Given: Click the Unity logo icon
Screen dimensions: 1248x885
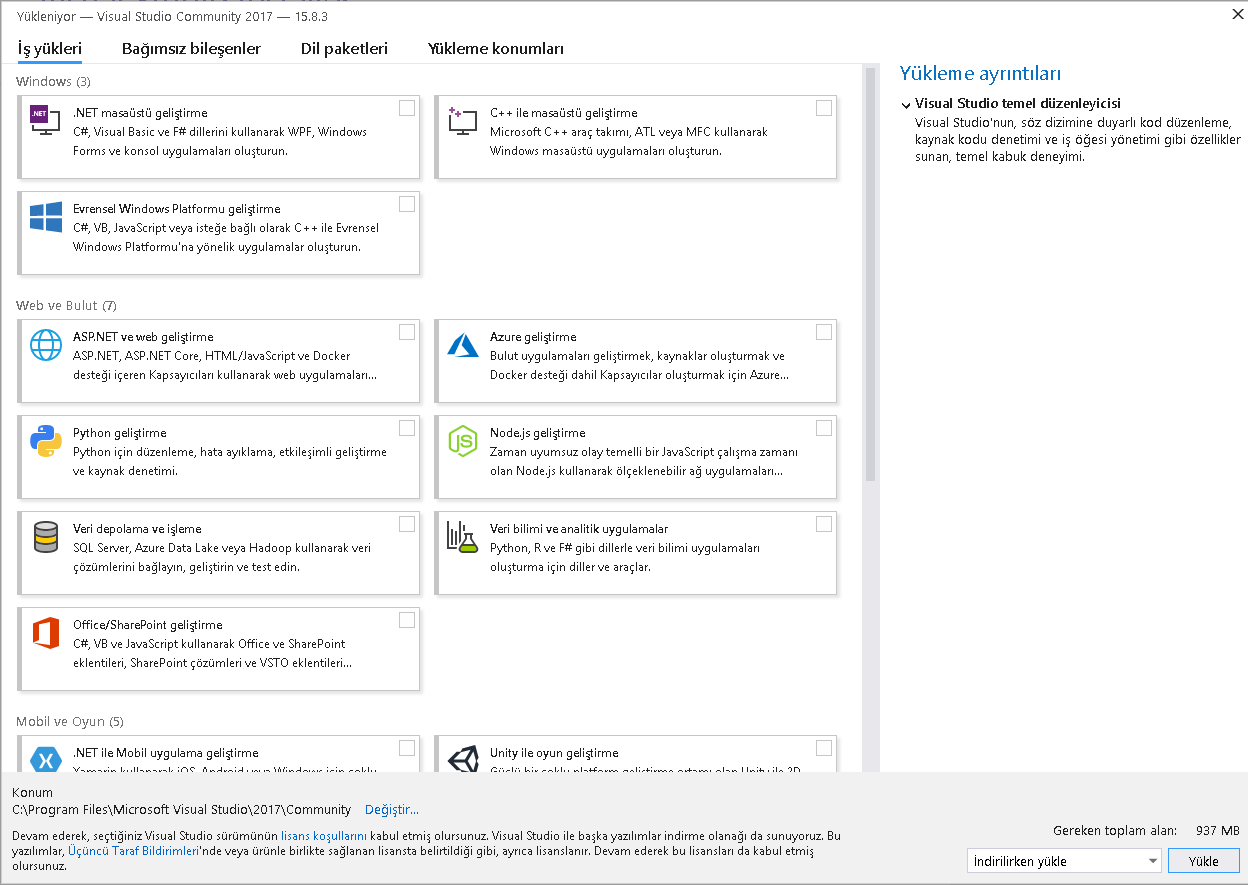Looking at the screenshot, I should click(x=463, y=759).
